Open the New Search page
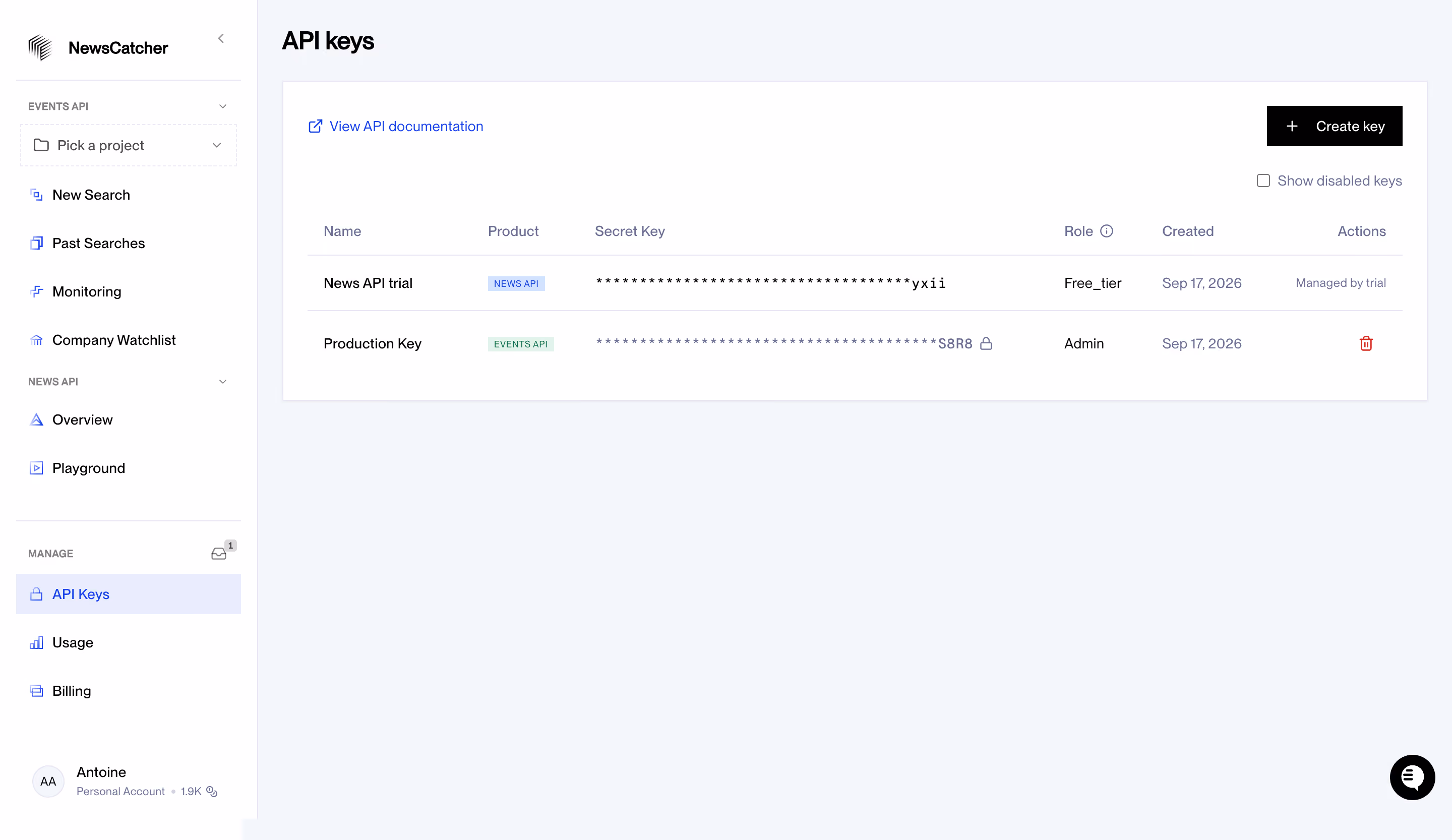Image resolution: width=1452 pixels, height=840 pixels. click(129, 195)
